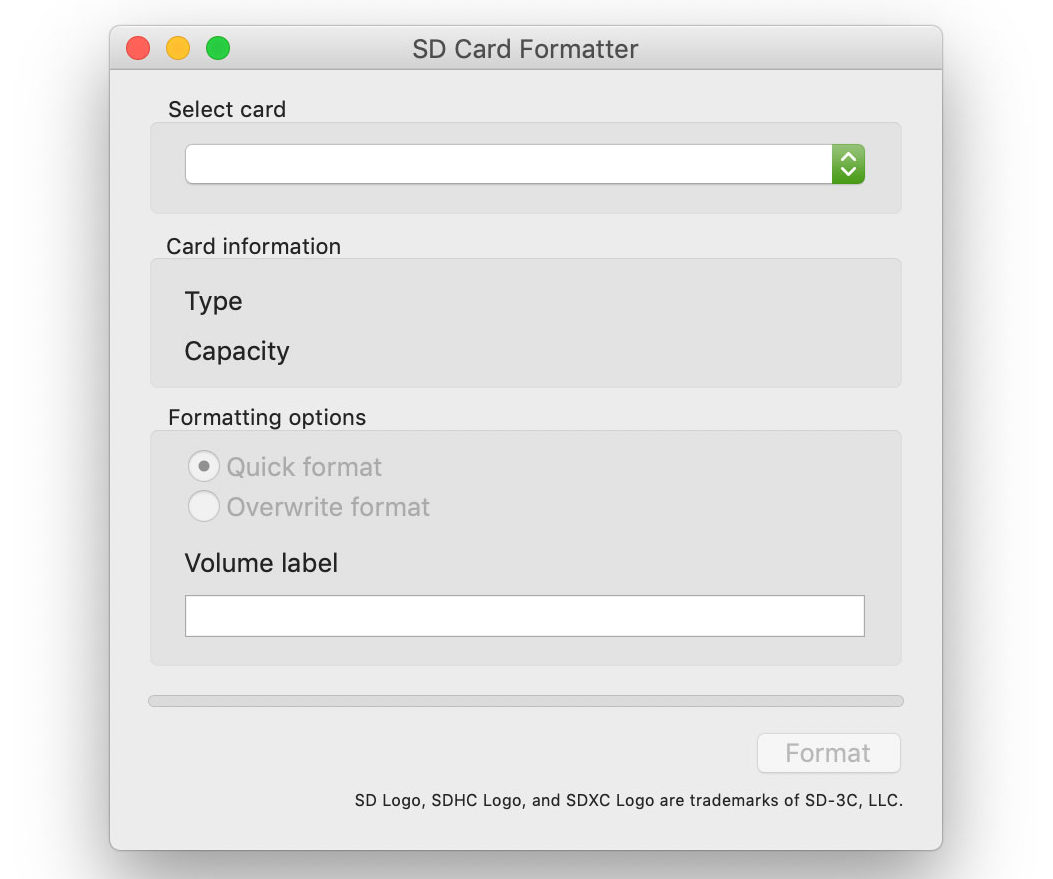Select the Overwrite format radio button

click(x=204, y=507)
